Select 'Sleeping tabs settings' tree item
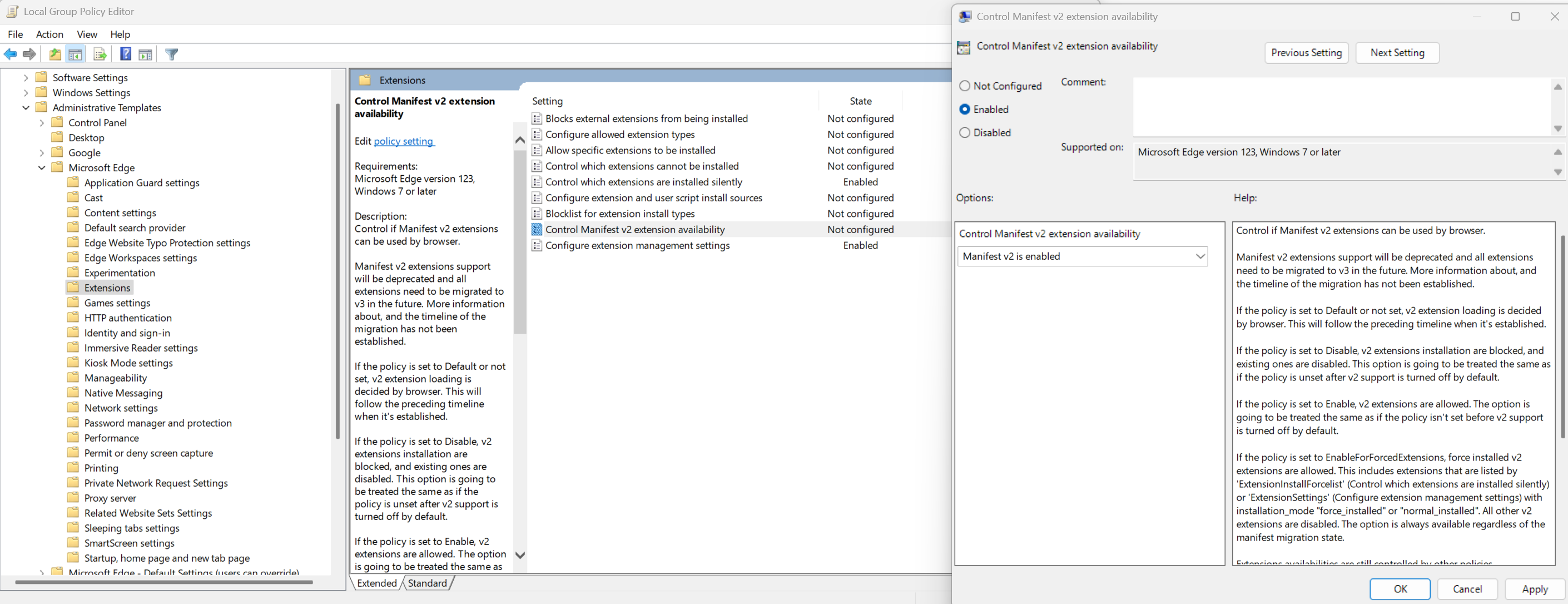1568x604 pixels. coord(131,528)
